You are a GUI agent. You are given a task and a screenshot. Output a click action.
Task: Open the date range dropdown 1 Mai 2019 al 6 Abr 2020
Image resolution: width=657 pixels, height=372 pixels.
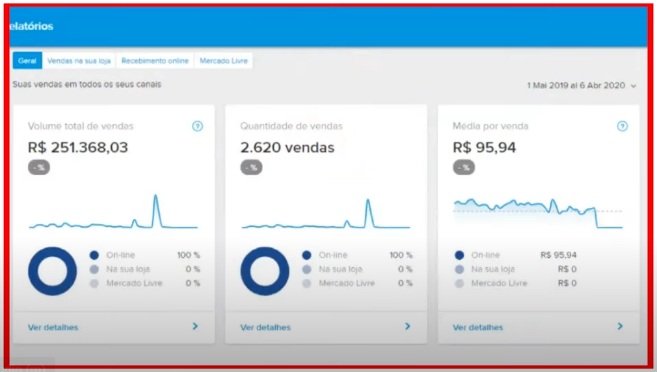click(x=582, y=85)
